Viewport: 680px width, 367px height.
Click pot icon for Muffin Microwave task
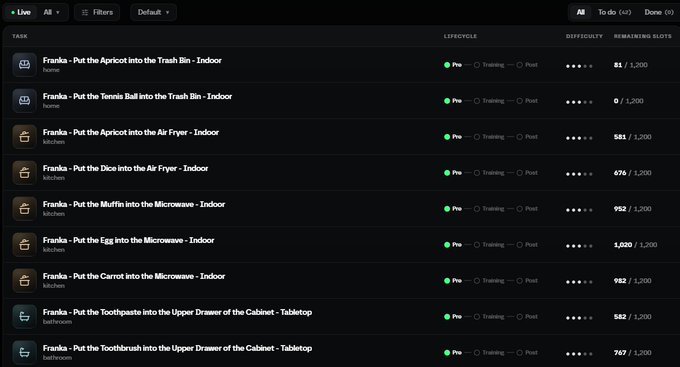click(x=24, y=209)
